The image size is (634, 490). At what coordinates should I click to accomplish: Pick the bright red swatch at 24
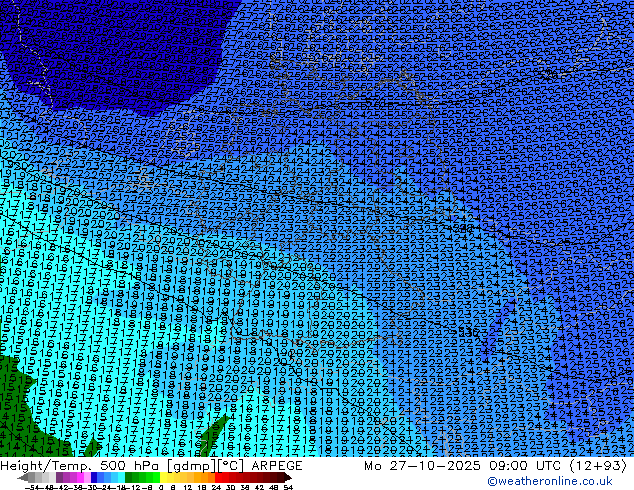tap(218, 478)
